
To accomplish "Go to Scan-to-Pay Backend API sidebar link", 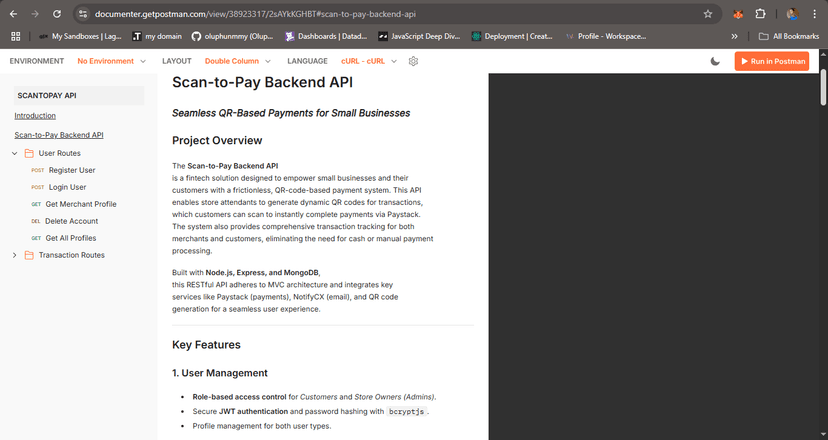I will click(59, 134).
